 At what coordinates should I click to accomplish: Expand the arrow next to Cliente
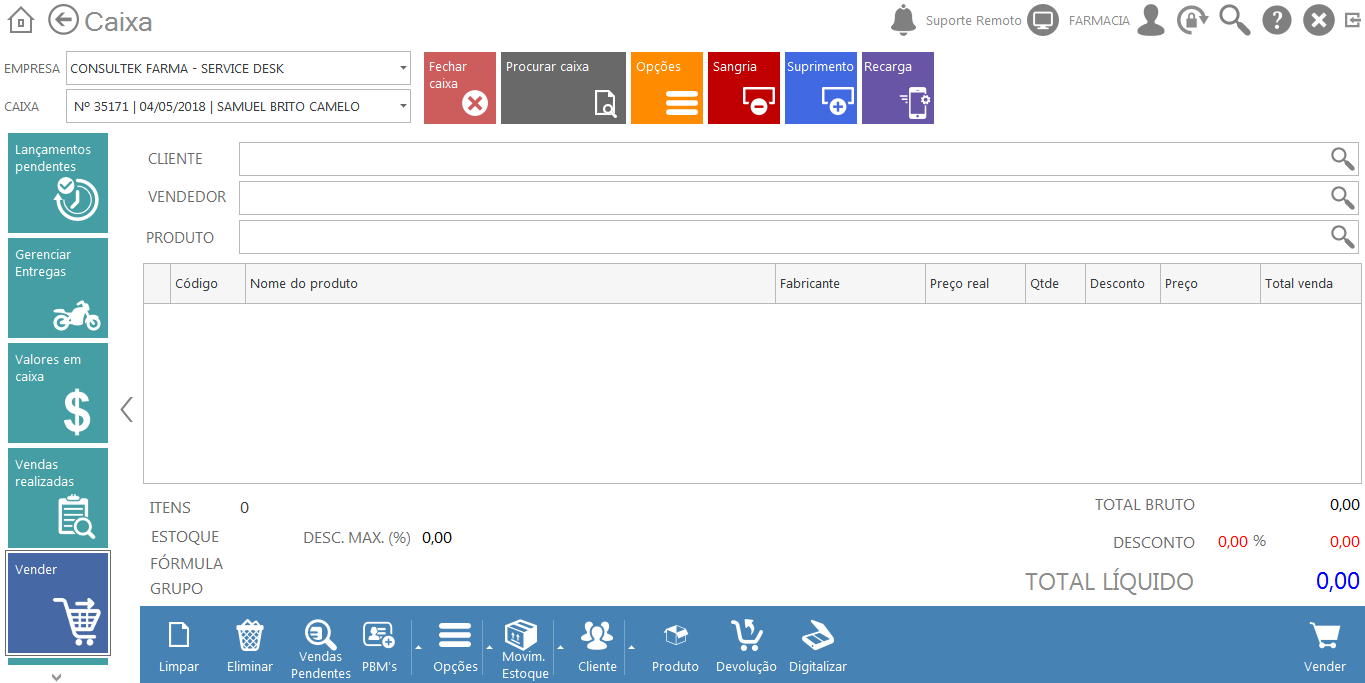(631, 647)
